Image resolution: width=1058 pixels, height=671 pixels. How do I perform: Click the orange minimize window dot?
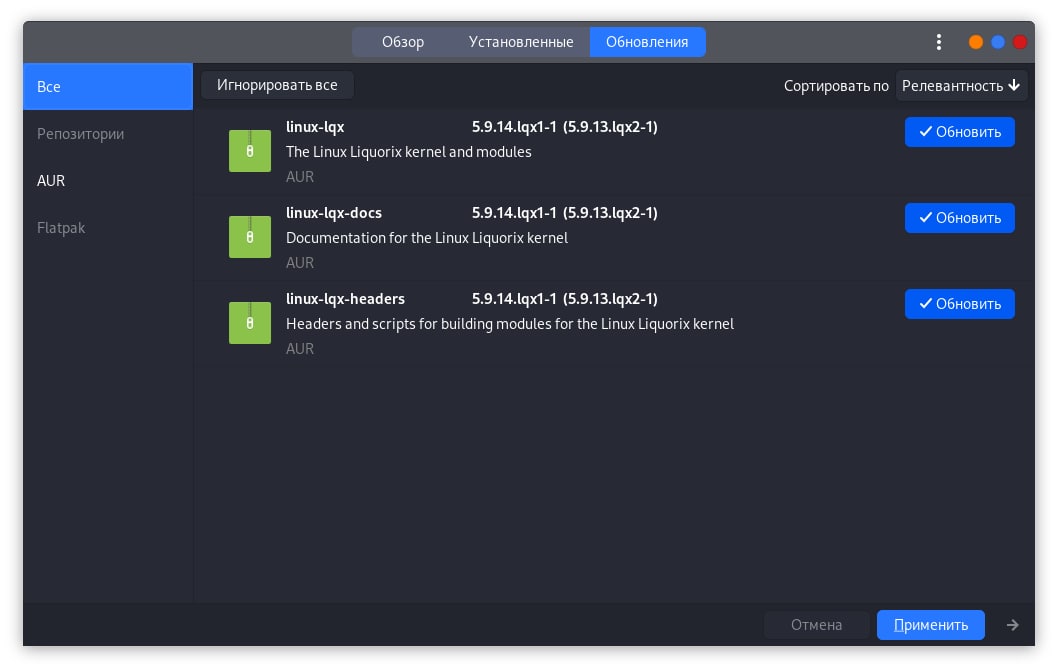(976, 42)
